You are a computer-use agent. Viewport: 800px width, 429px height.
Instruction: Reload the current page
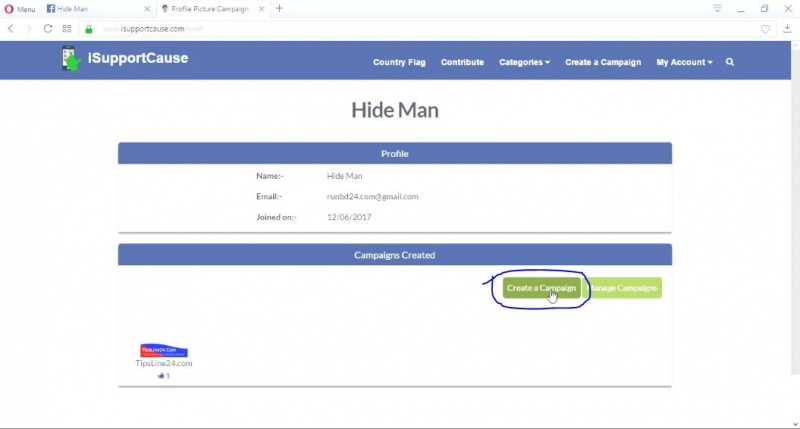click(47, 29)
